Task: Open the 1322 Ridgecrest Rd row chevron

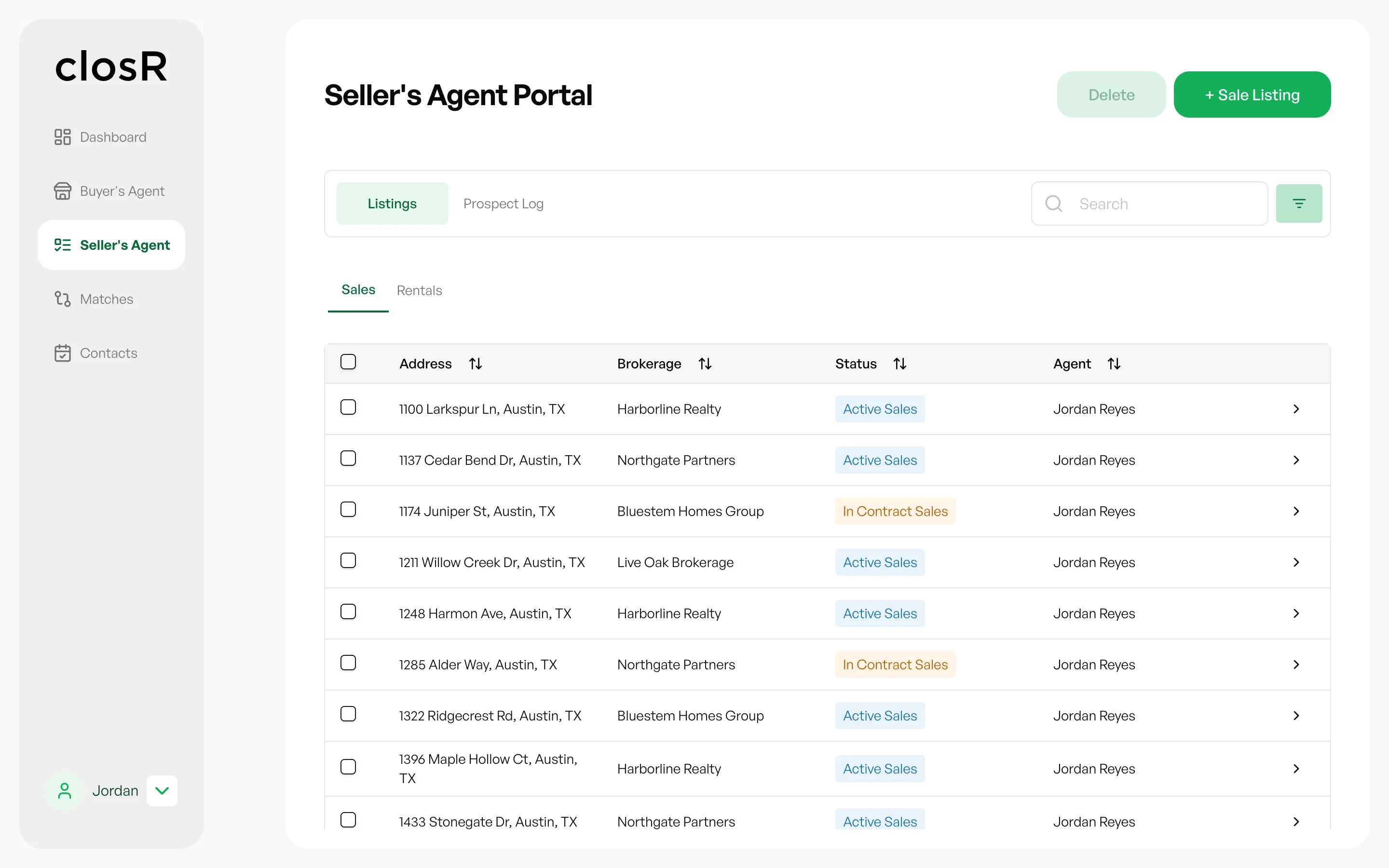Action: [x=1295, y=716]
